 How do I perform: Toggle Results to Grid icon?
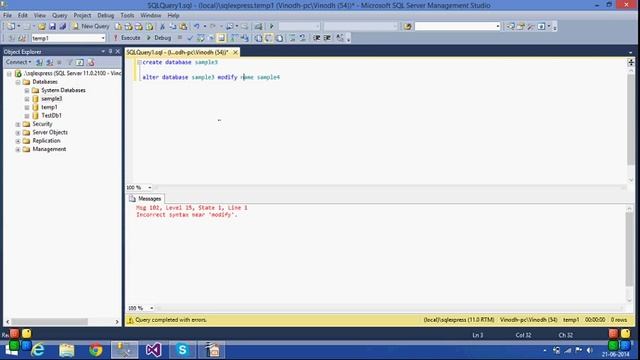click(269, 38)
